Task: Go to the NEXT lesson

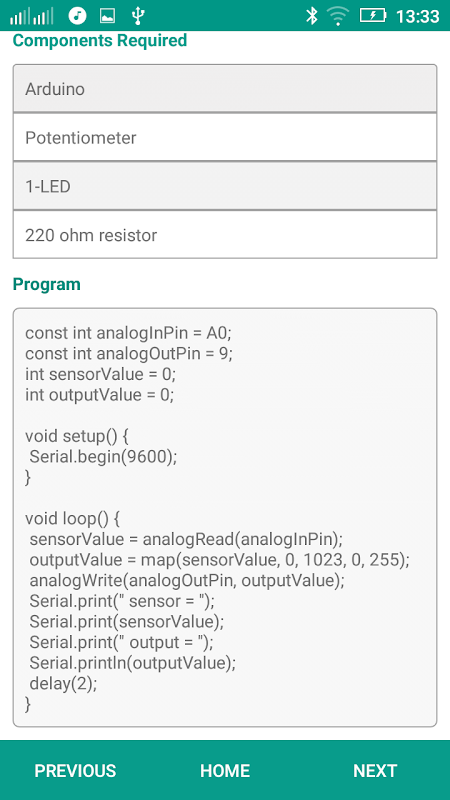Action: tap(375, 770)
